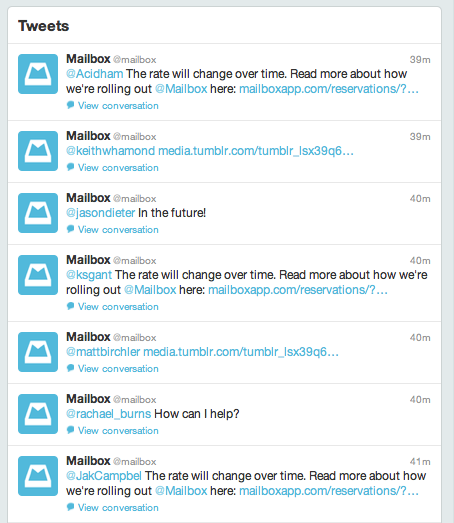
Task: Click Mailbox avatar on the @jasondieter tweet
Action: (x=38, y=213)
